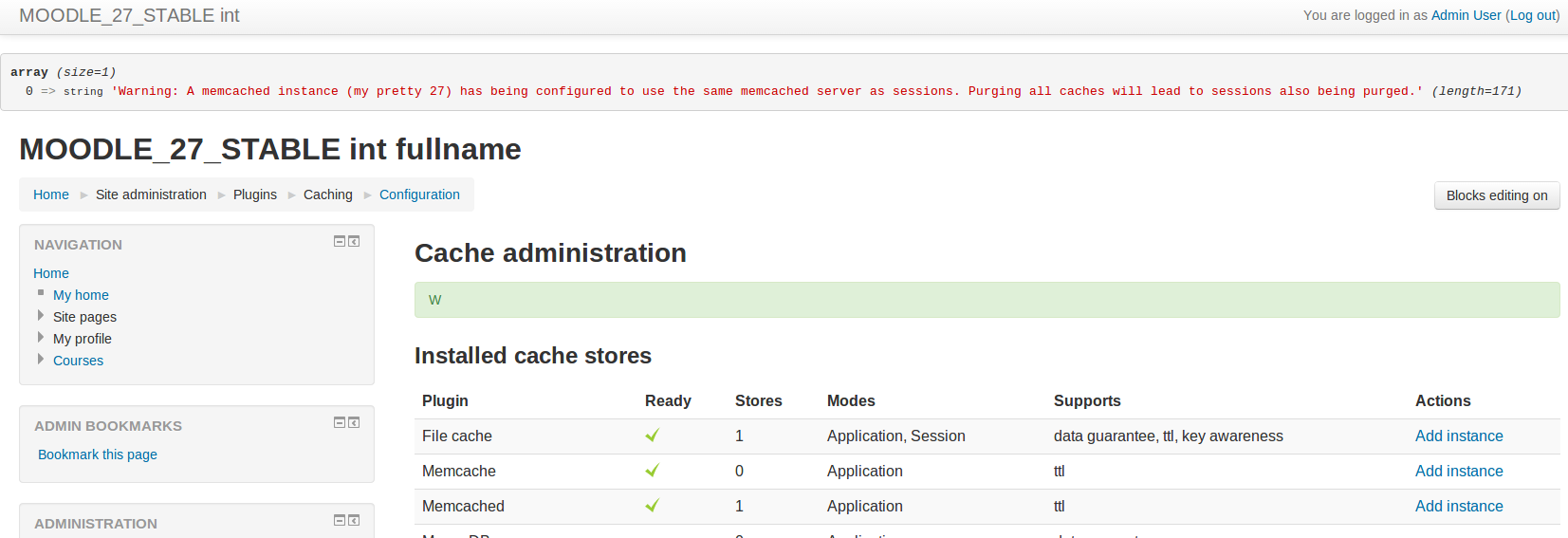Click the Memcached plugin name
Image resolution: width=1568 pixels, height=538 pixels.
pyautogui.click(x=463, y=506)
